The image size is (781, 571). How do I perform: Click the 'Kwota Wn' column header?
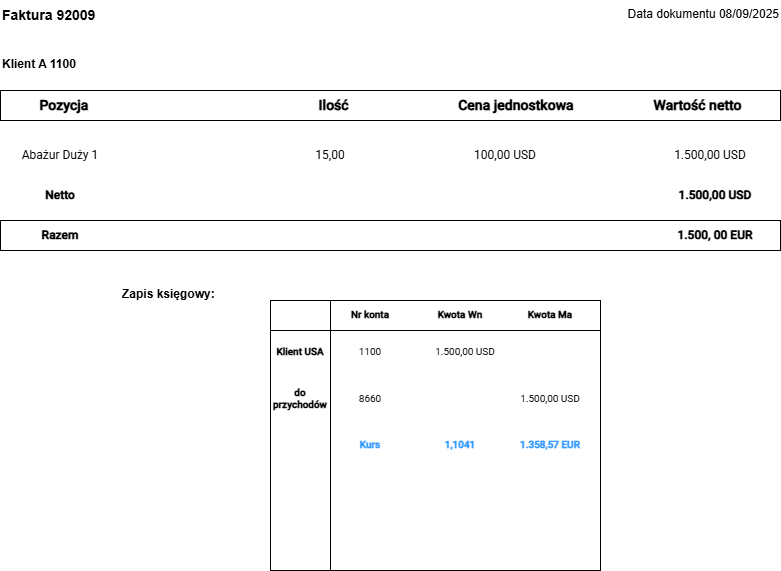coord(460,315)
